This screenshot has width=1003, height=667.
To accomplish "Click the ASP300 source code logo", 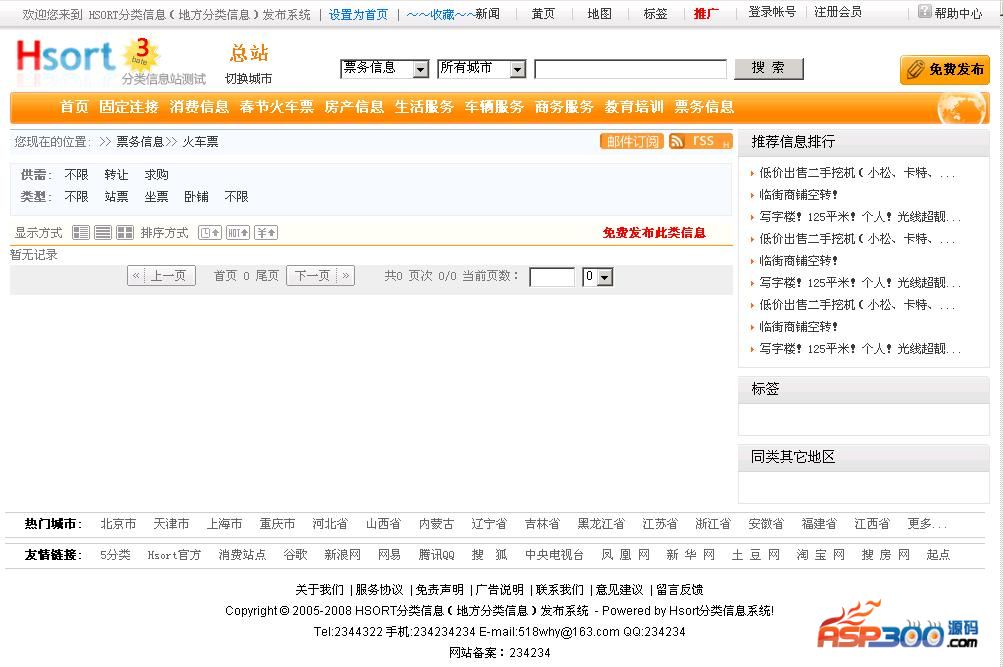I will click(x=897, y=624).
